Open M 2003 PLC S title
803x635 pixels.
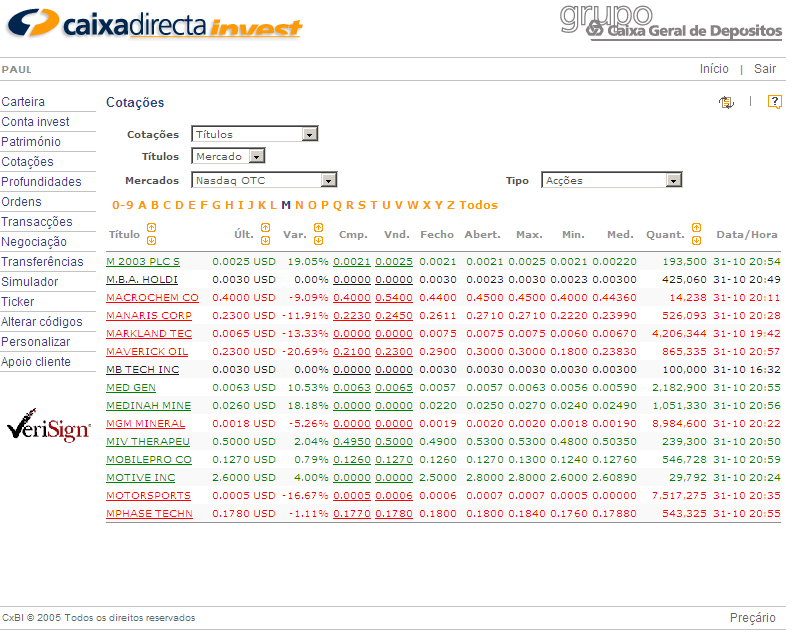[x=143, y=262]
